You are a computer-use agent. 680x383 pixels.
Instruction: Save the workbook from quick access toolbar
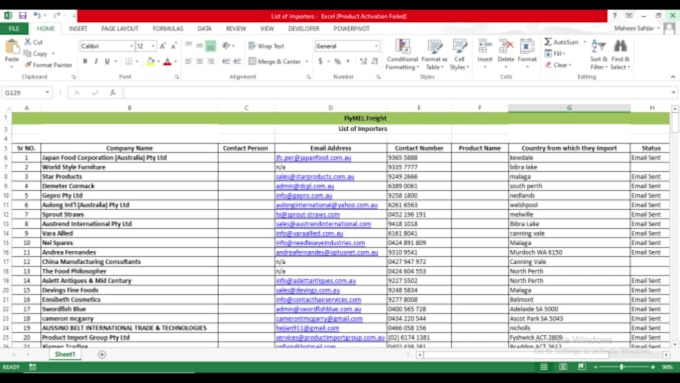tap(23, 16)
